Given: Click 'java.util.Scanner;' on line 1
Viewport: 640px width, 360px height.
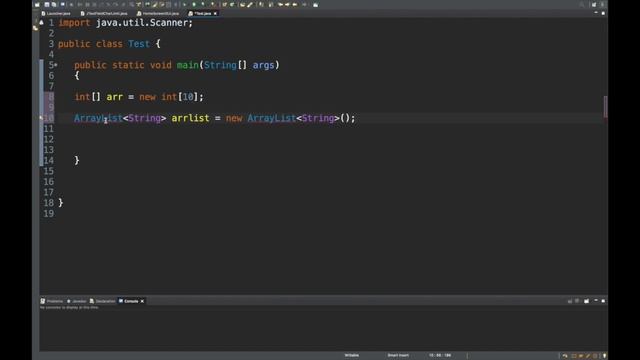Looking at the screenshot, I should pos(144,23).
